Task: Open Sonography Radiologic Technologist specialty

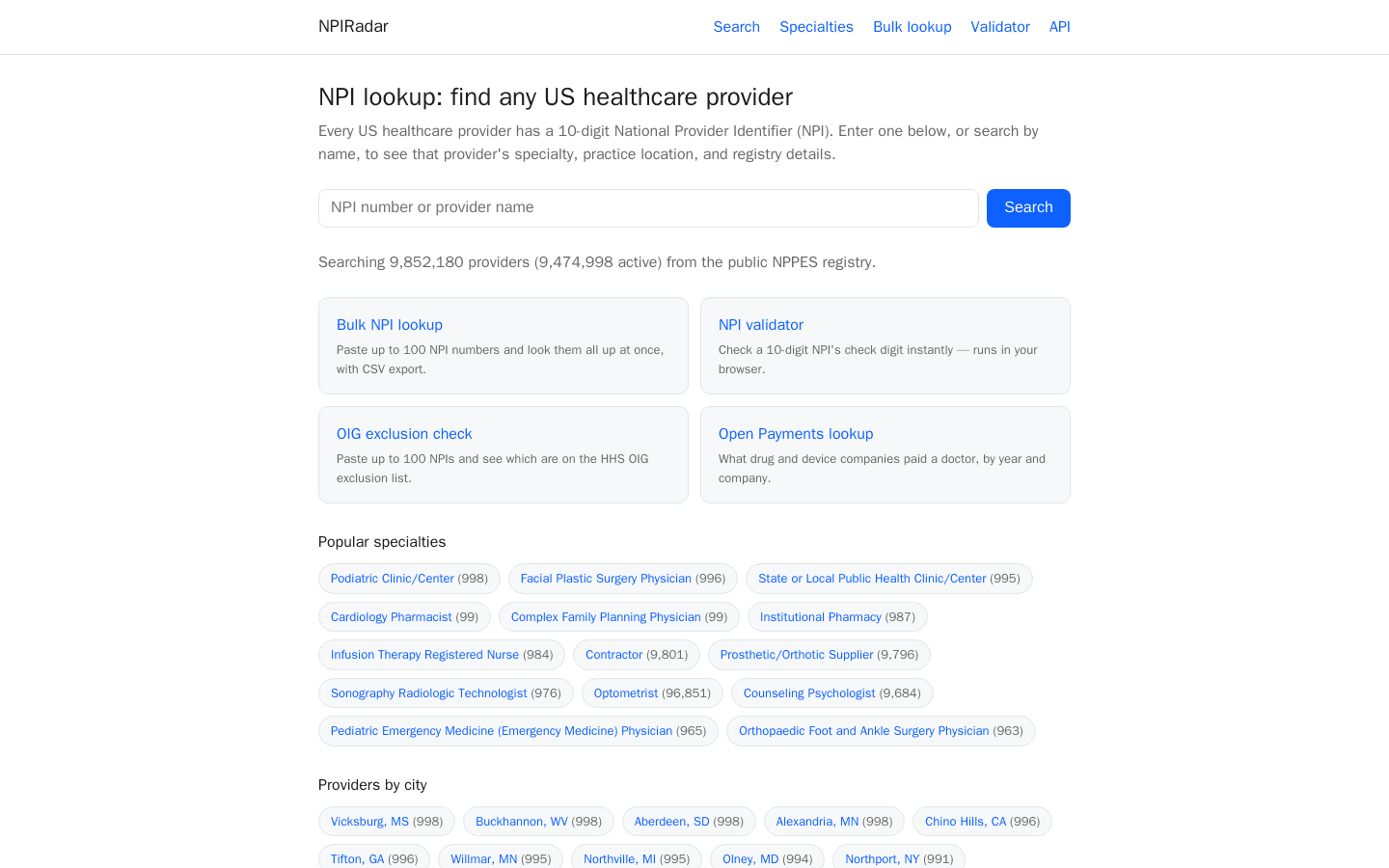Action: [x=446, y=693]
